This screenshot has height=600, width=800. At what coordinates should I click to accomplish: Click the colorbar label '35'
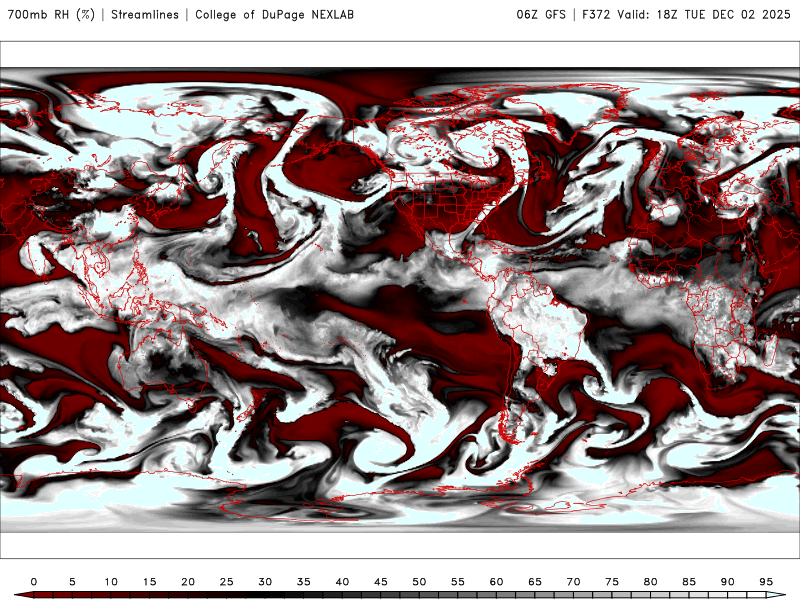tap(304, 582)
